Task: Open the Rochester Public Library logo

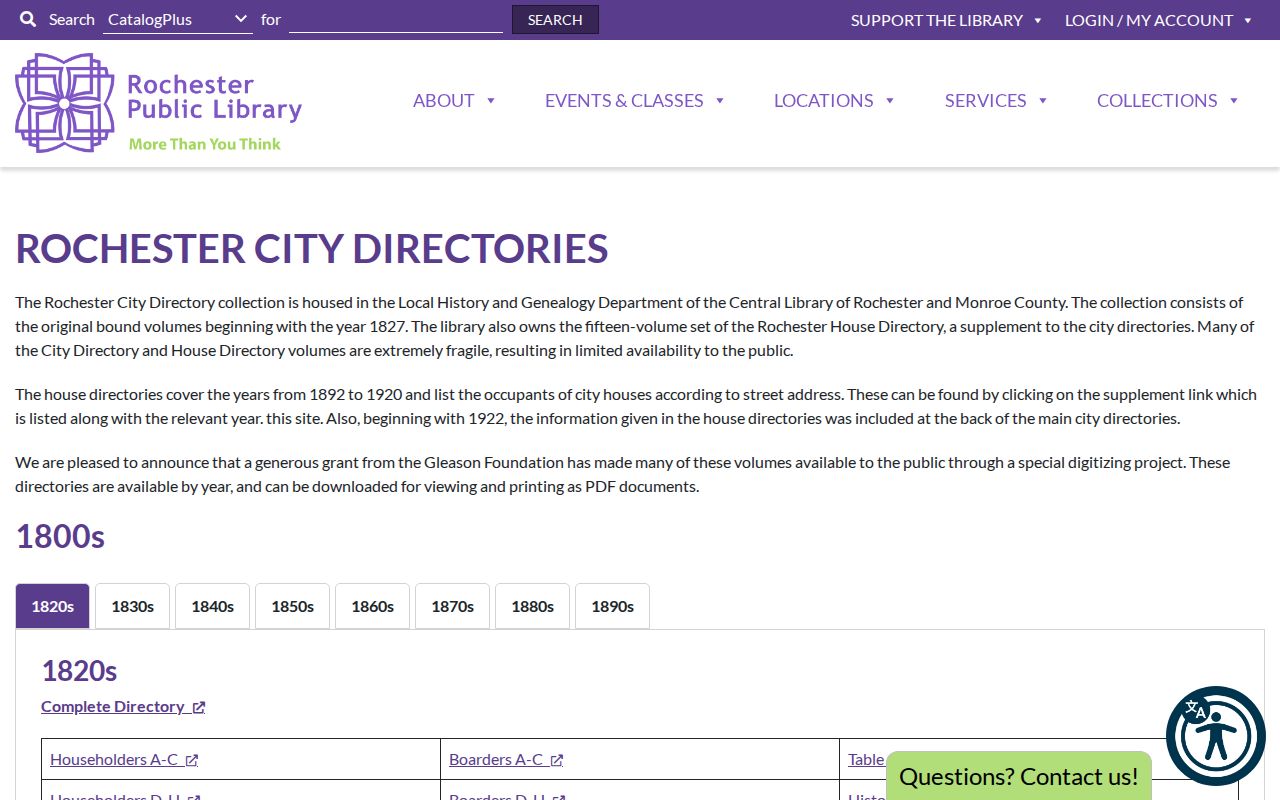Action: [159, 103]
